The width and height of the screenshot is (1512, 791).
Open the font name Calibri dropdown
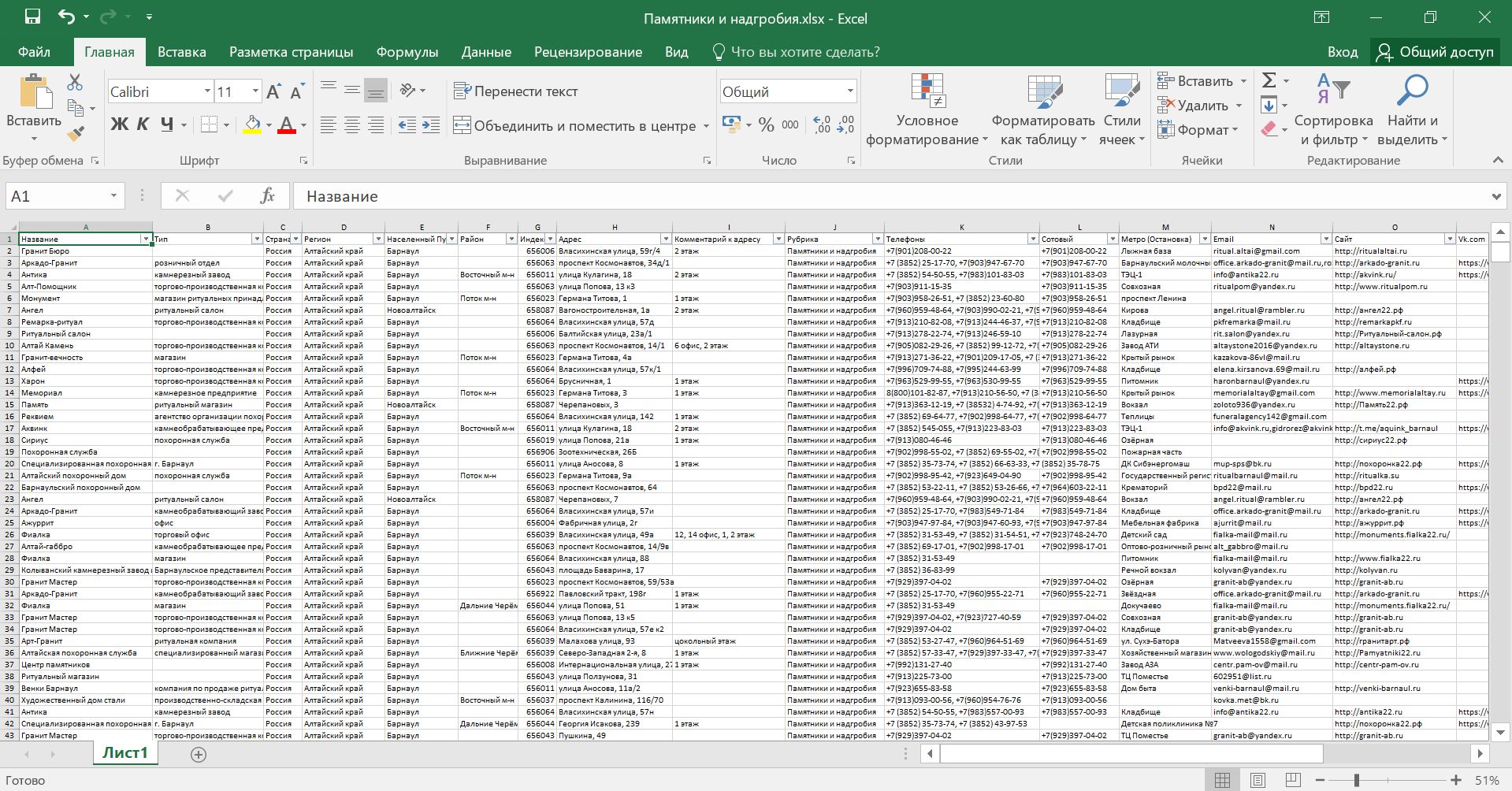(207, 91)
